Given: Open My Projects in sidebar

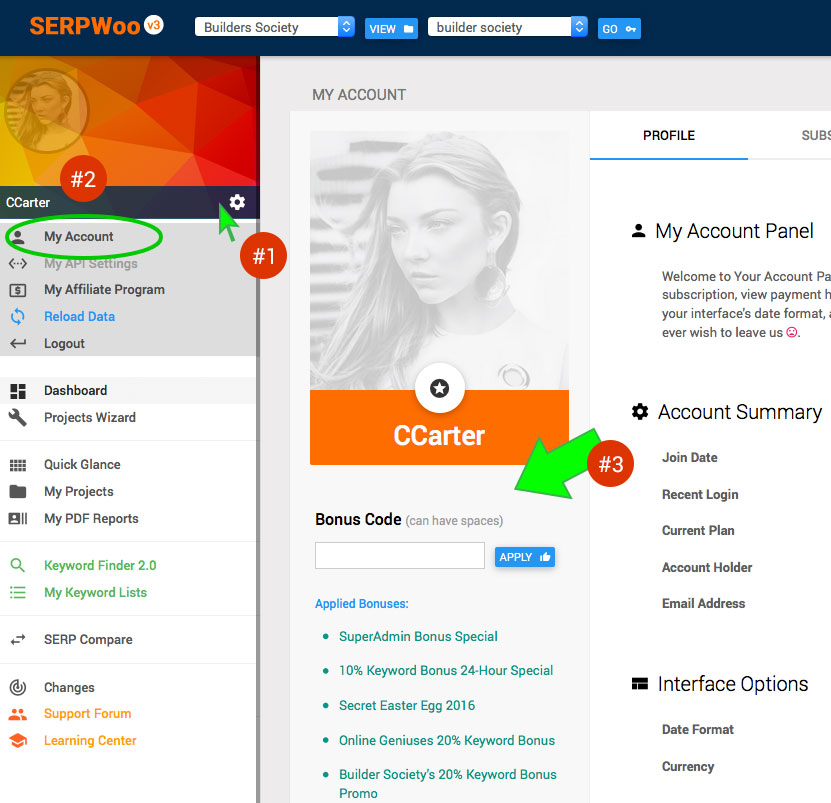Looking at the screenshot, I should 79,491.
